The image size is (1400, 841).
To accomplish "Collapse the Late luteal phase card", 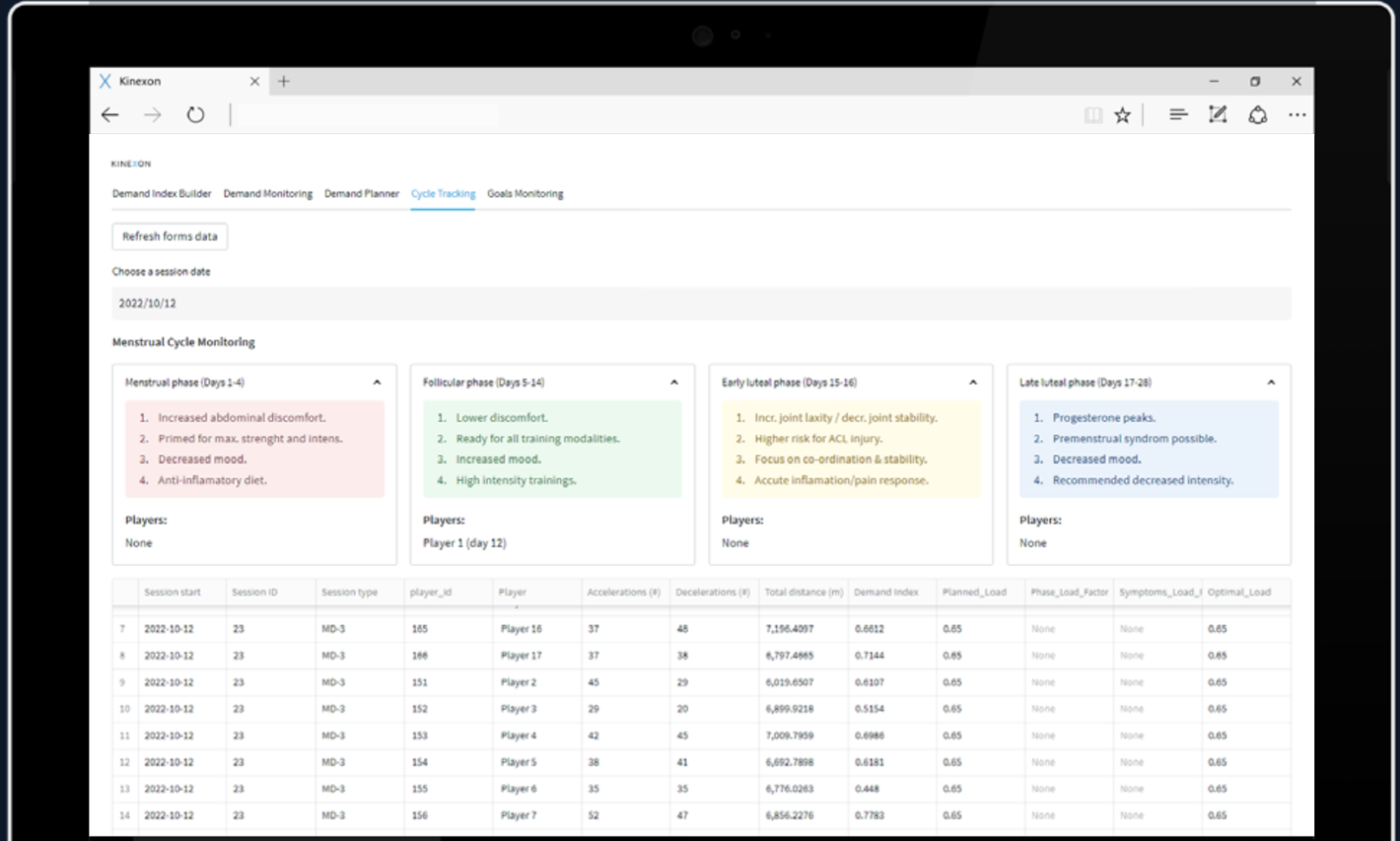I will pyautogui.click(x=1271, y=382).
